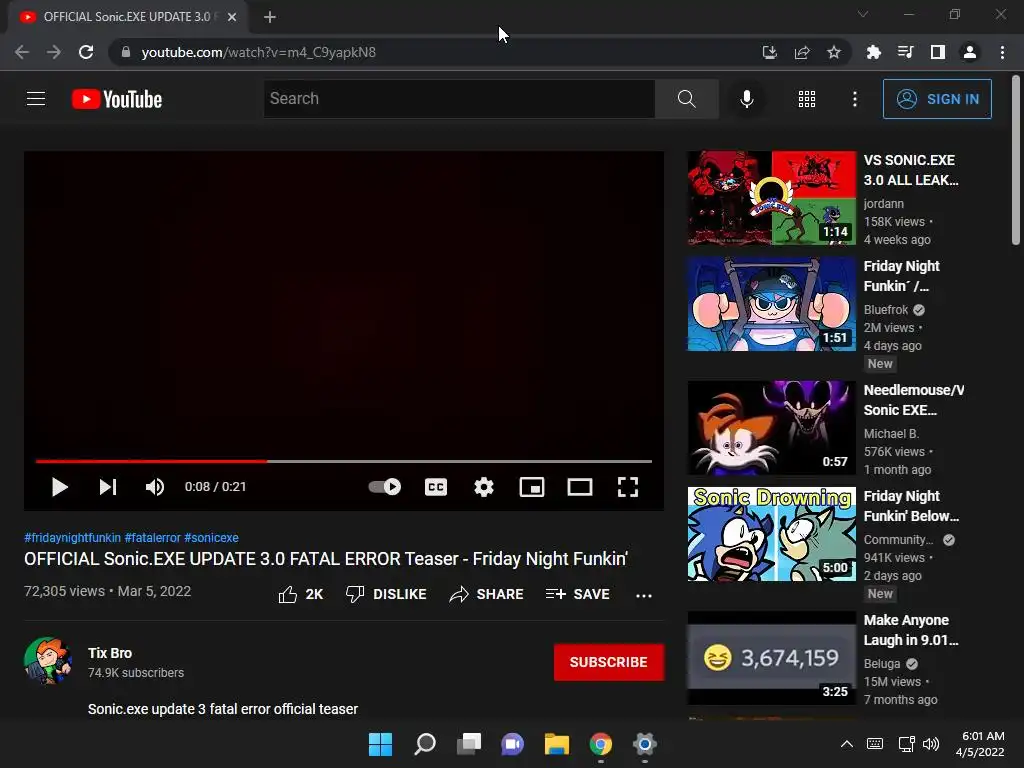The image size is (1024, 768).
Task: Mute the video volume
Action: coord(155,487)
